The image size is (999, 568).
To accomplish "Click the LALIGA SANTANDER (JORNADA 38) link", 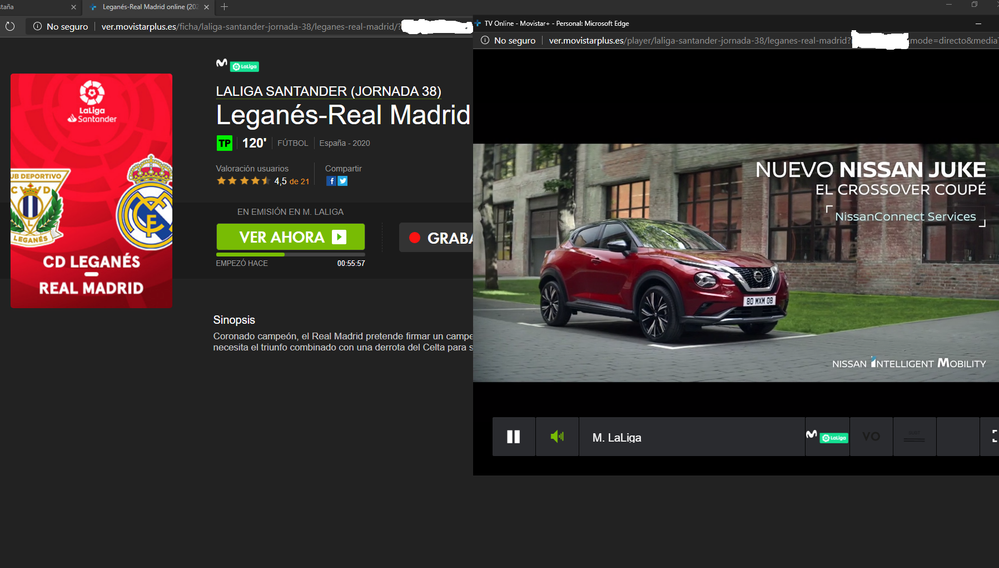I will pos(328,91).
